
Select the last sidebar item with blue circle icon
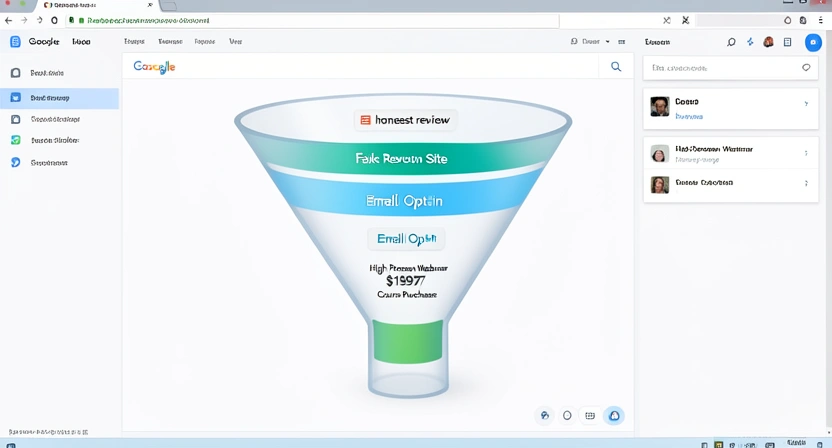[x=59, y=162]
